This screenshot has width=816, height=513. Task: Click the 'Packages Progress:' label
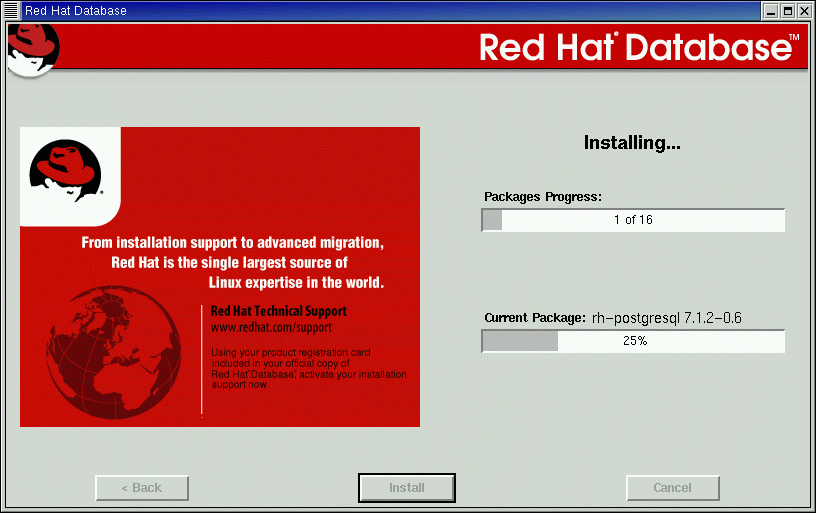point(543,197)
